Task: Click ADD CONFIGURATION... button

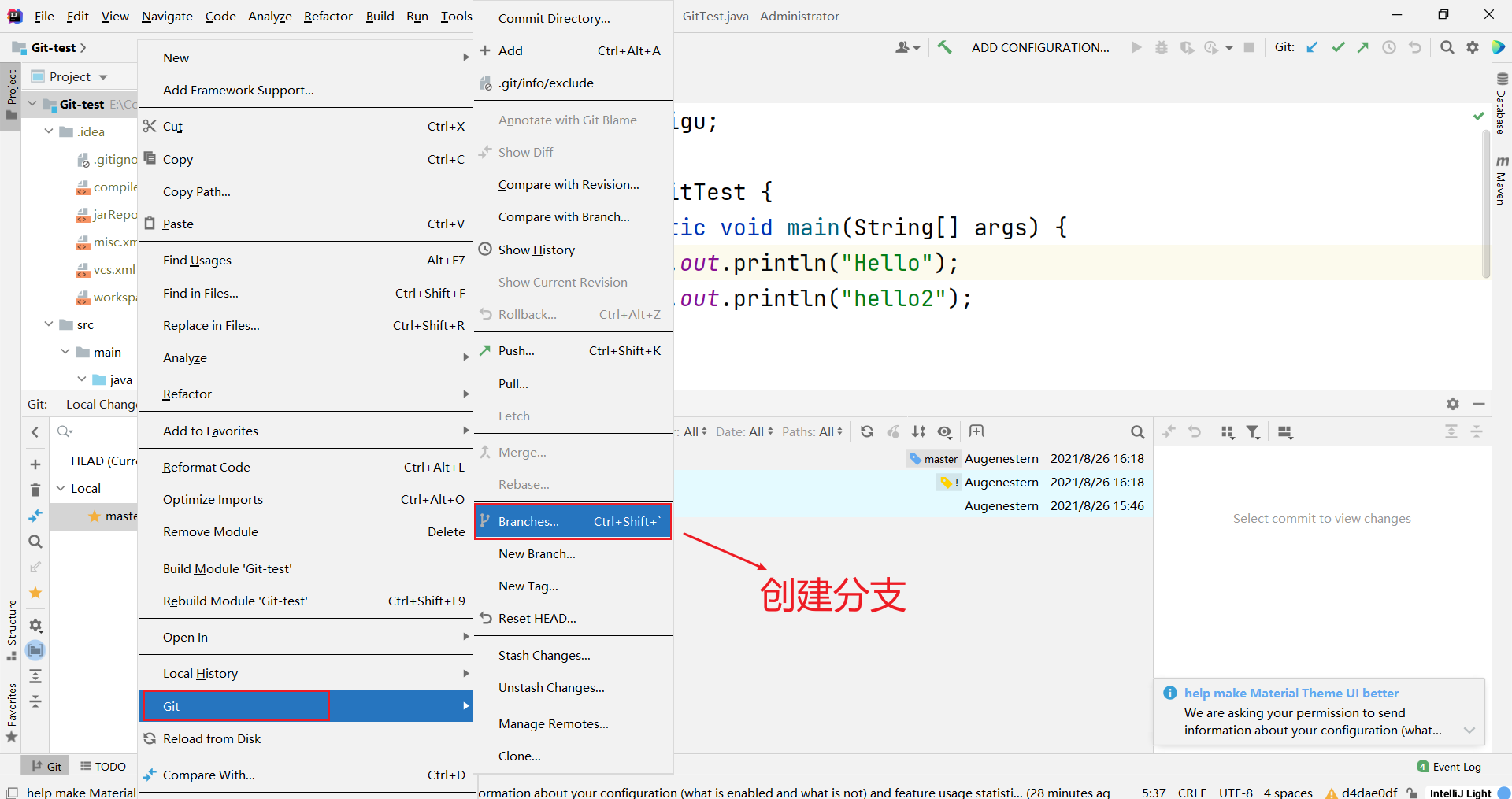Action: click(1040, 47)
